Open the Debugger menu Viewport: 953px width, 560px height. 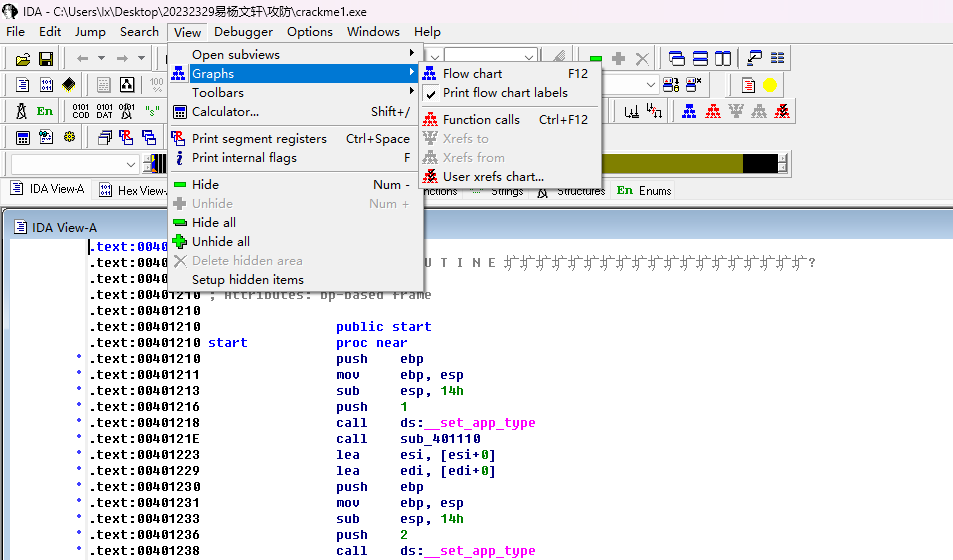tap(243, 31)
